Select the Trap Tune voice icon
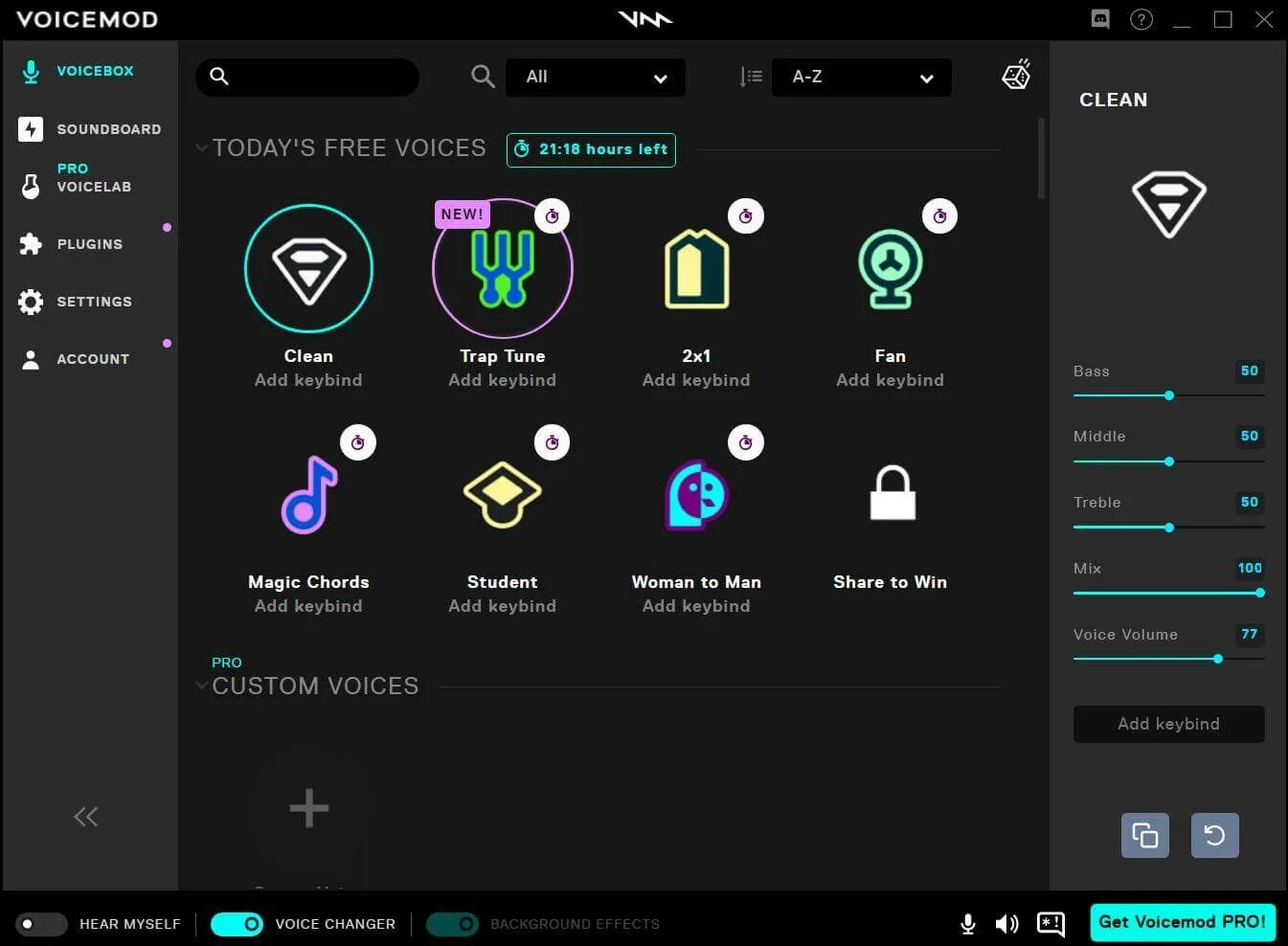 pos(503,268)
